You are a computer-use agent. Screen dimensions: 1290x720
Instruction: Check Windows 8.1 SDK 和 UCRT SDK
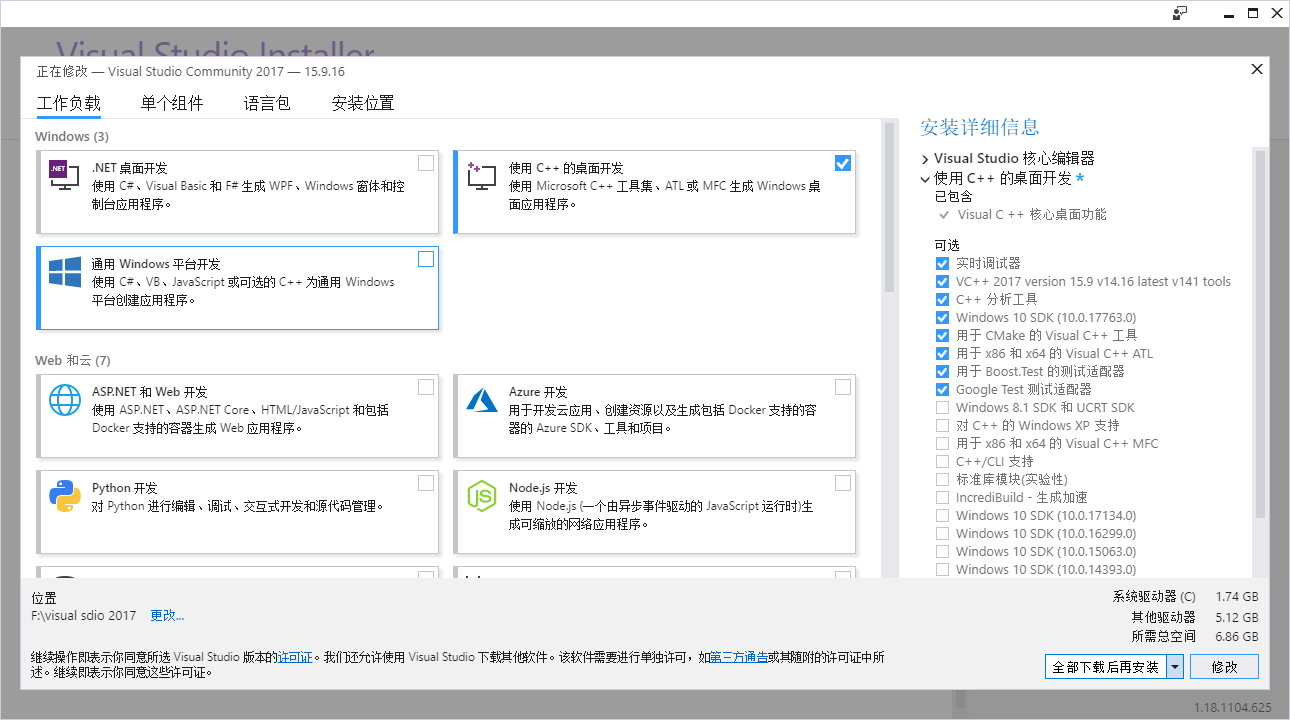click(942, 407)
